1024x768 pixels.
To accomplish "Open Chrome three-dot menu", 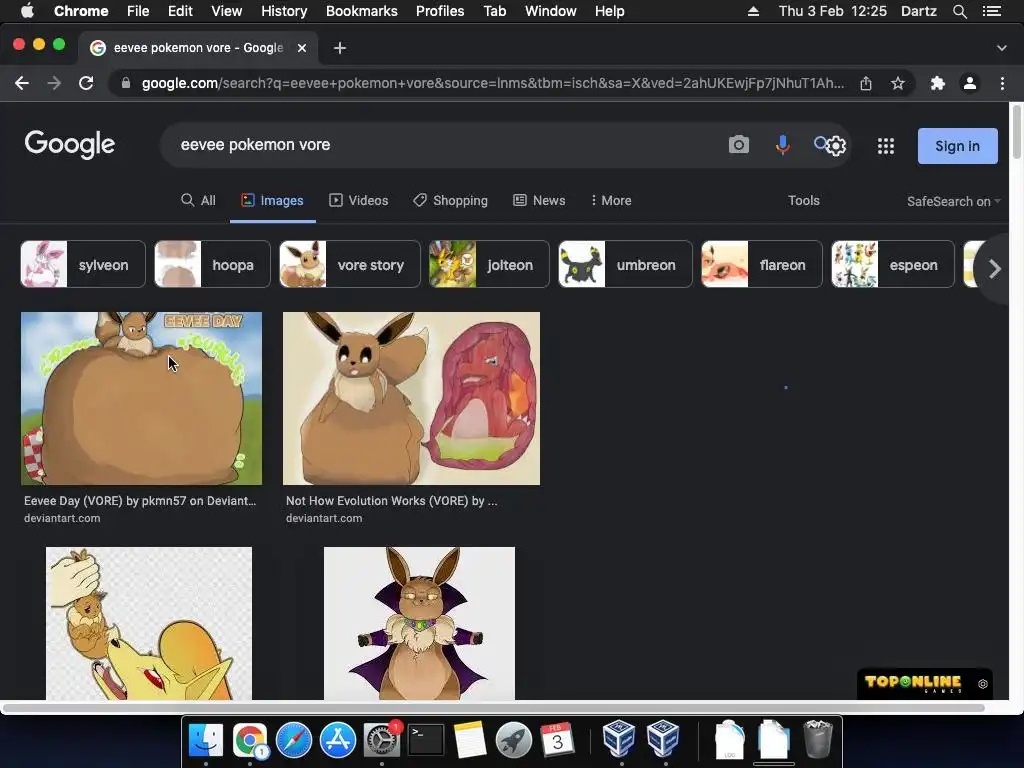I will (1002, 84).
